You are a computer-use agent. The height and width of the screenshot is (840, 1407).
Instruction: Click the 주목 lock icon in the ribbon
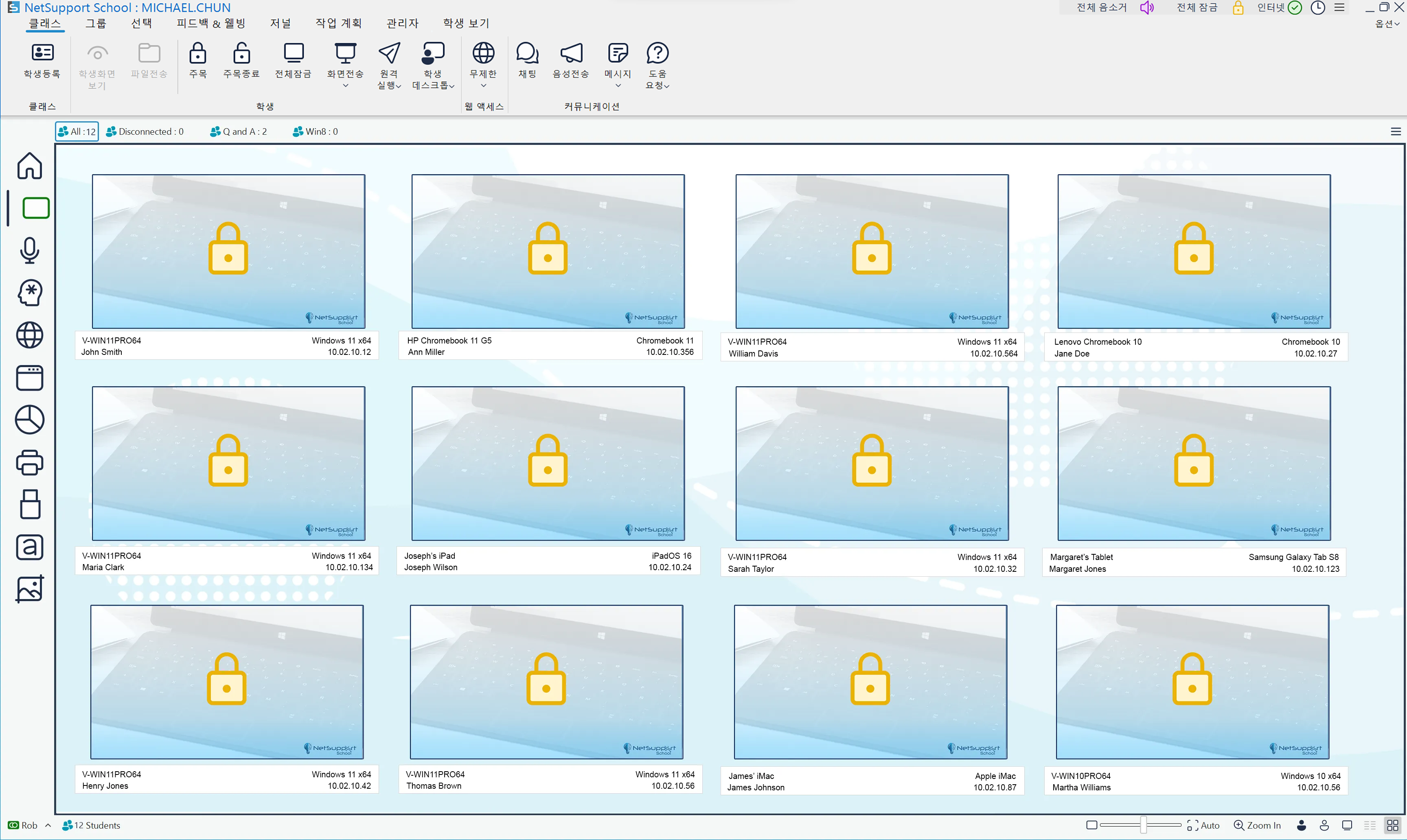coord(197,53)
